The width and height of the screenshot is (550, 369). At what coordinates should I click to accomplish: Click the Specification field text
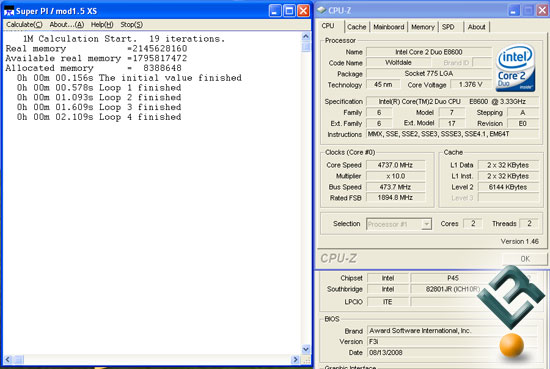pyautogui.click(x=452, y=101)
